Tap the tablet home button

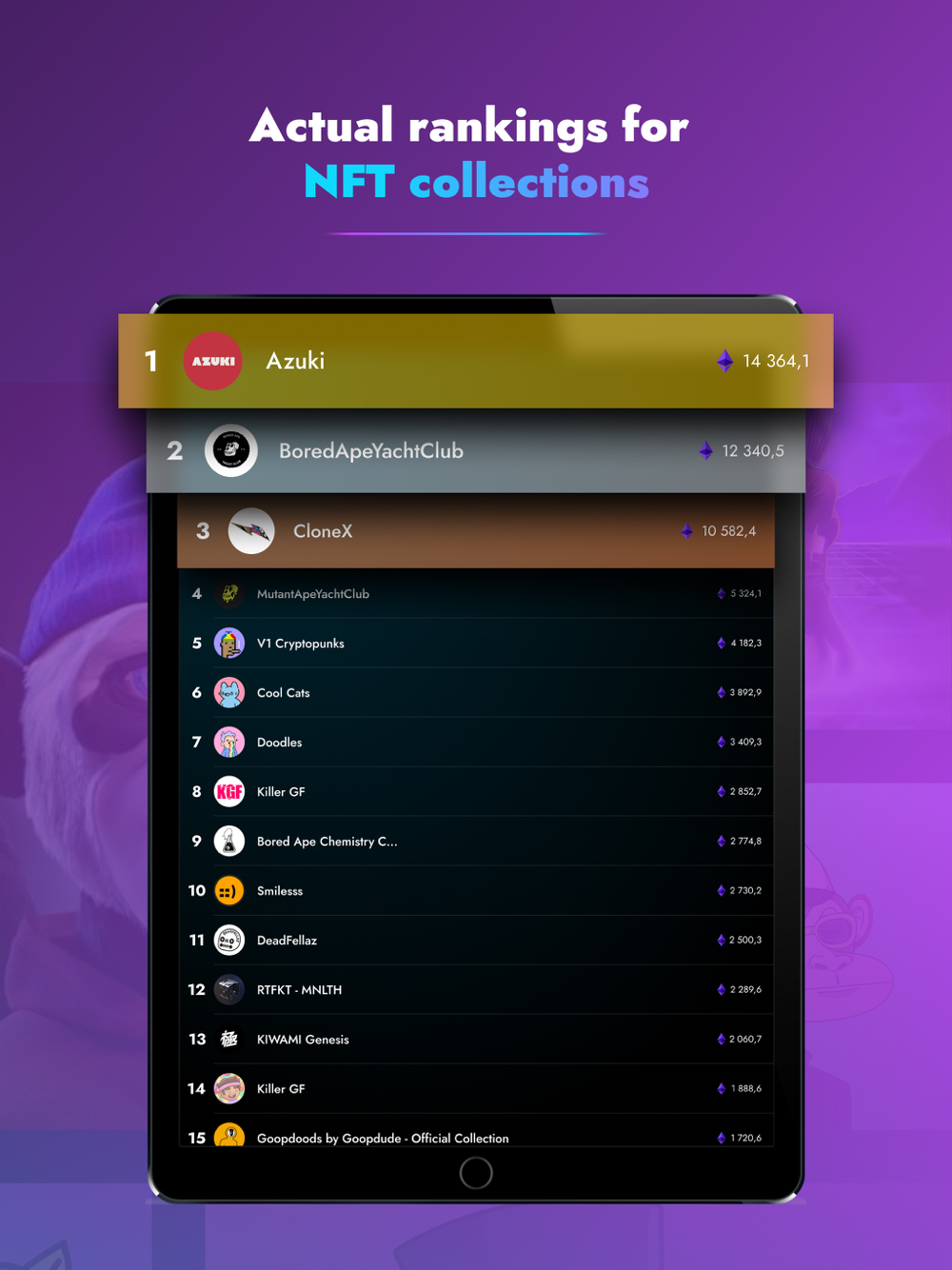(476, 1174)
